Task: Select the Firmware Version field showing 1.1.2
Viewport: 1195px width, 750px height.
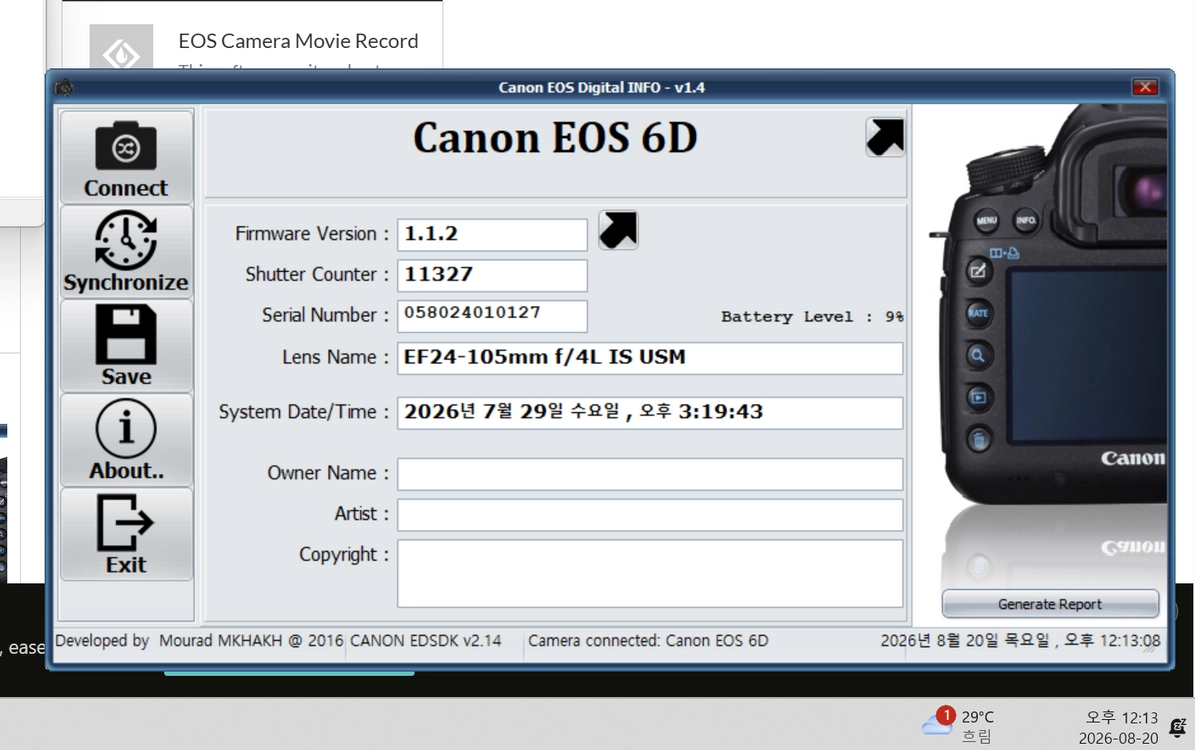Action: (x=492, y=235)
